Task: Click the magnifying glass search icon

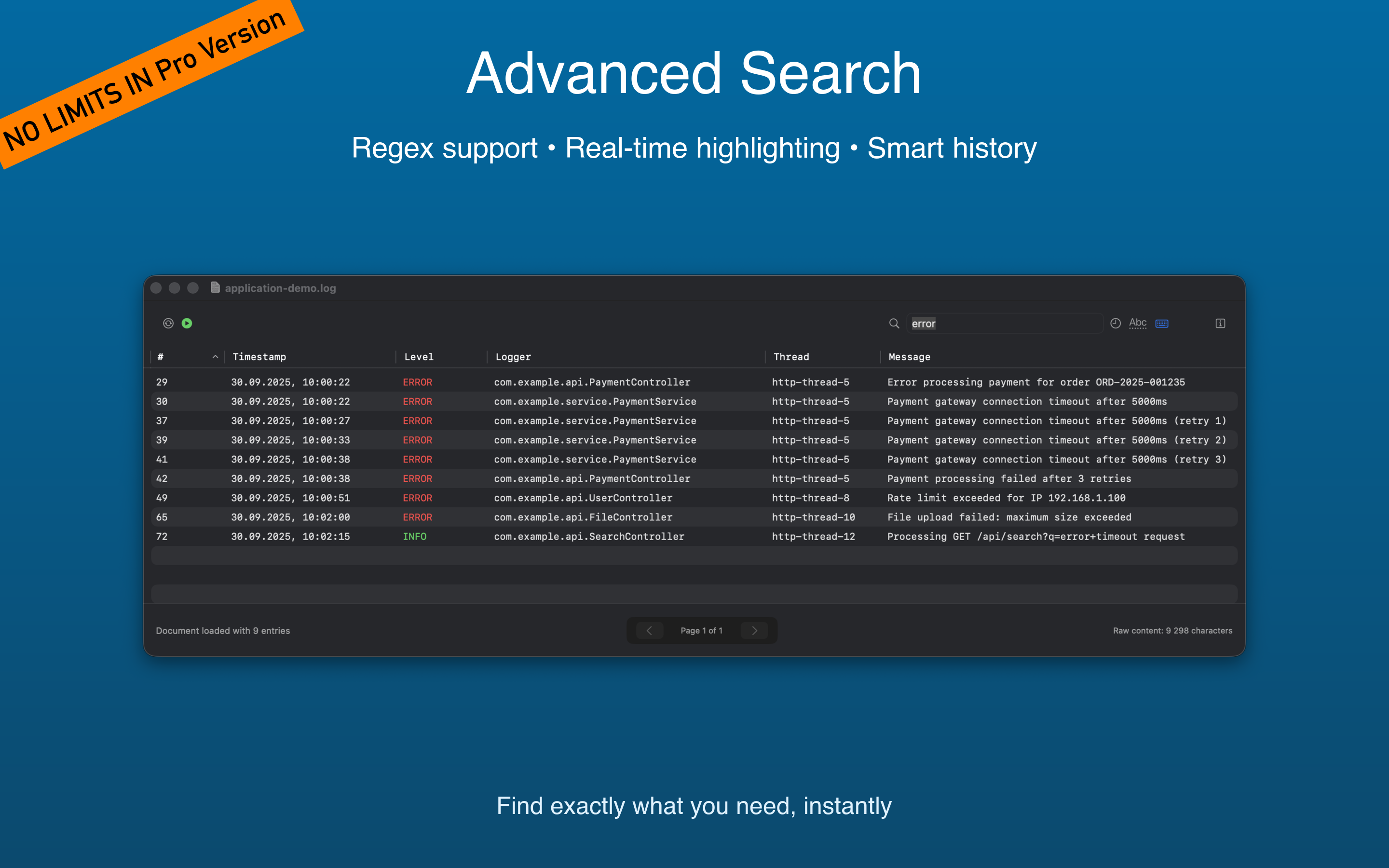Action: 894,323
